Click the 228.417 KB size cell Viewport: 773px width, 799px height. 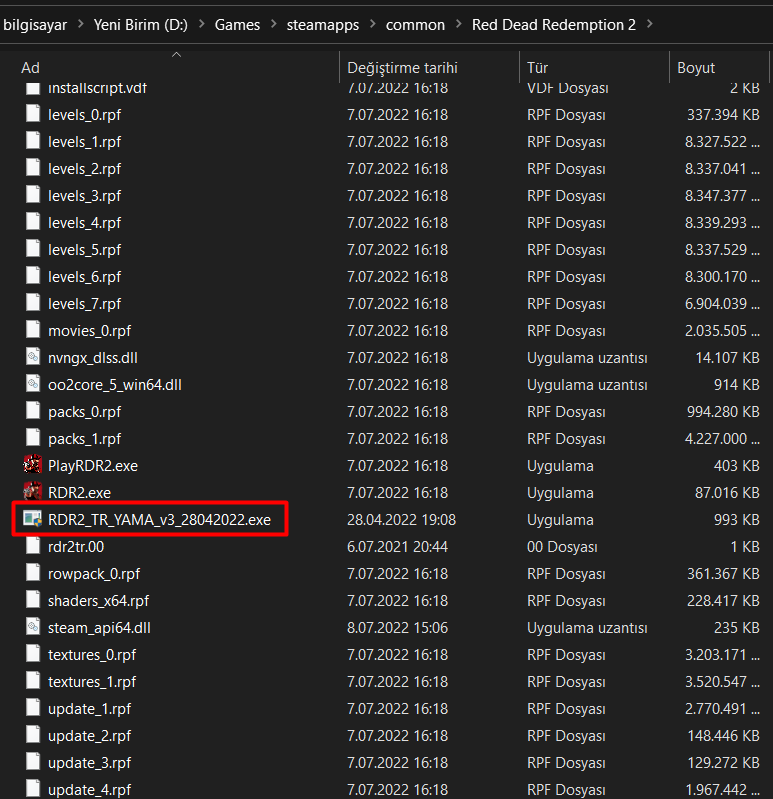point(723,601)
